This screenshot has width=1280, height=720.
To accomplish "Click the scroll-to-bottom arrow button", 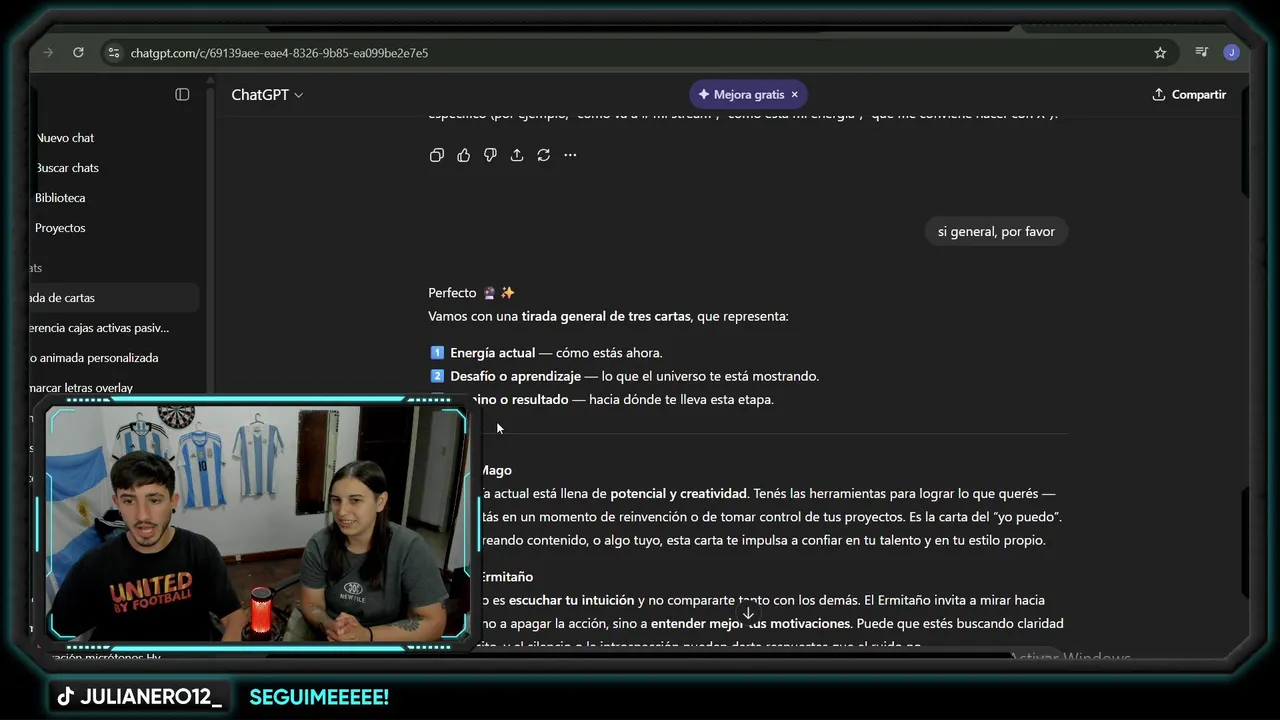I will tap(748, 613).
